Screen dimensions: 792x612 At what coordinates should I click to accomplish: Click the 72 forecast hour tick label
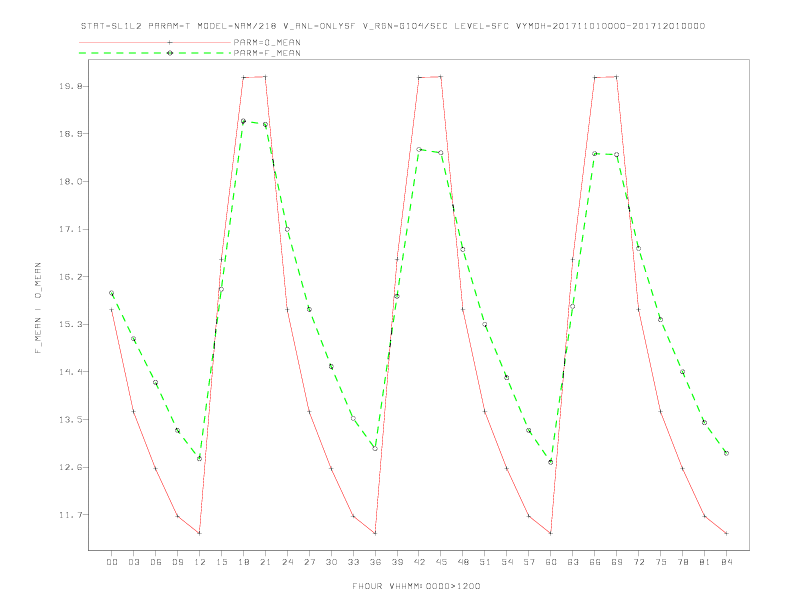(x=638, y=562)
